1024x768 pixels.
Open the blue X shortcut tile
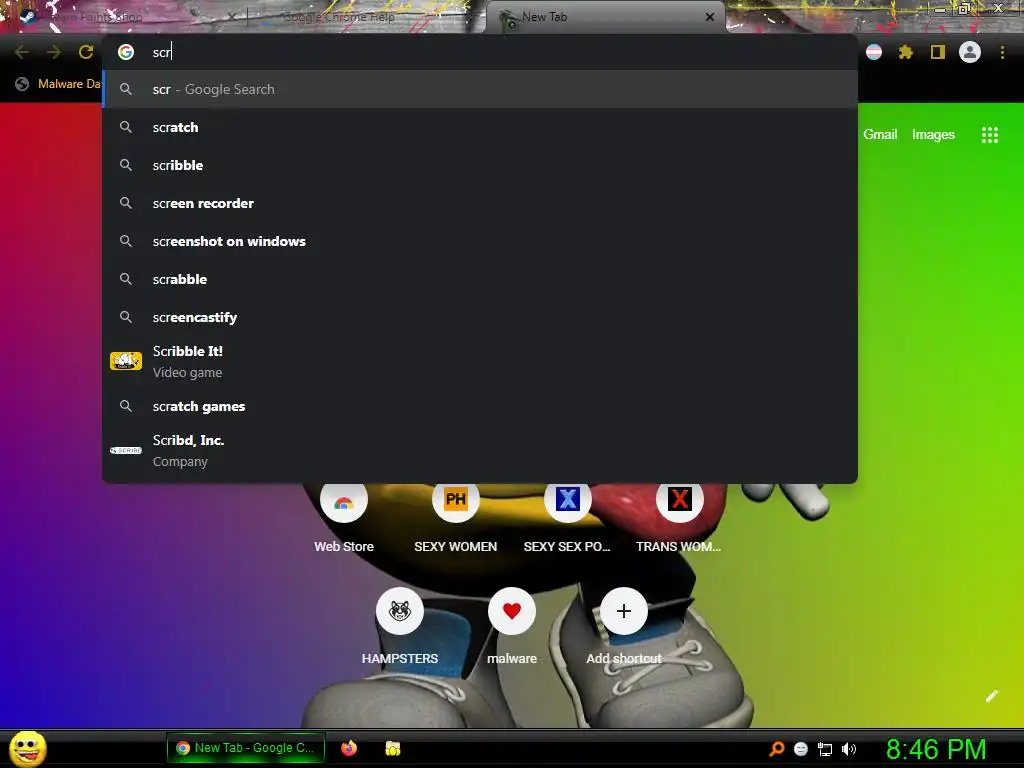568,517
